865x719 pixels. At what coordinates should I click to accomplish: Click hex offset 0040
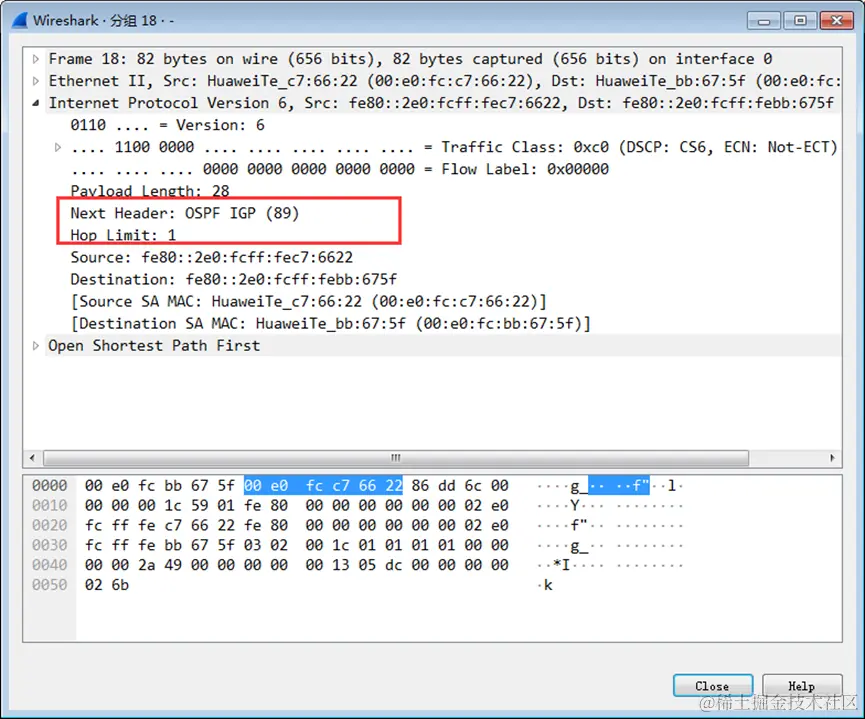click(50, 565)
